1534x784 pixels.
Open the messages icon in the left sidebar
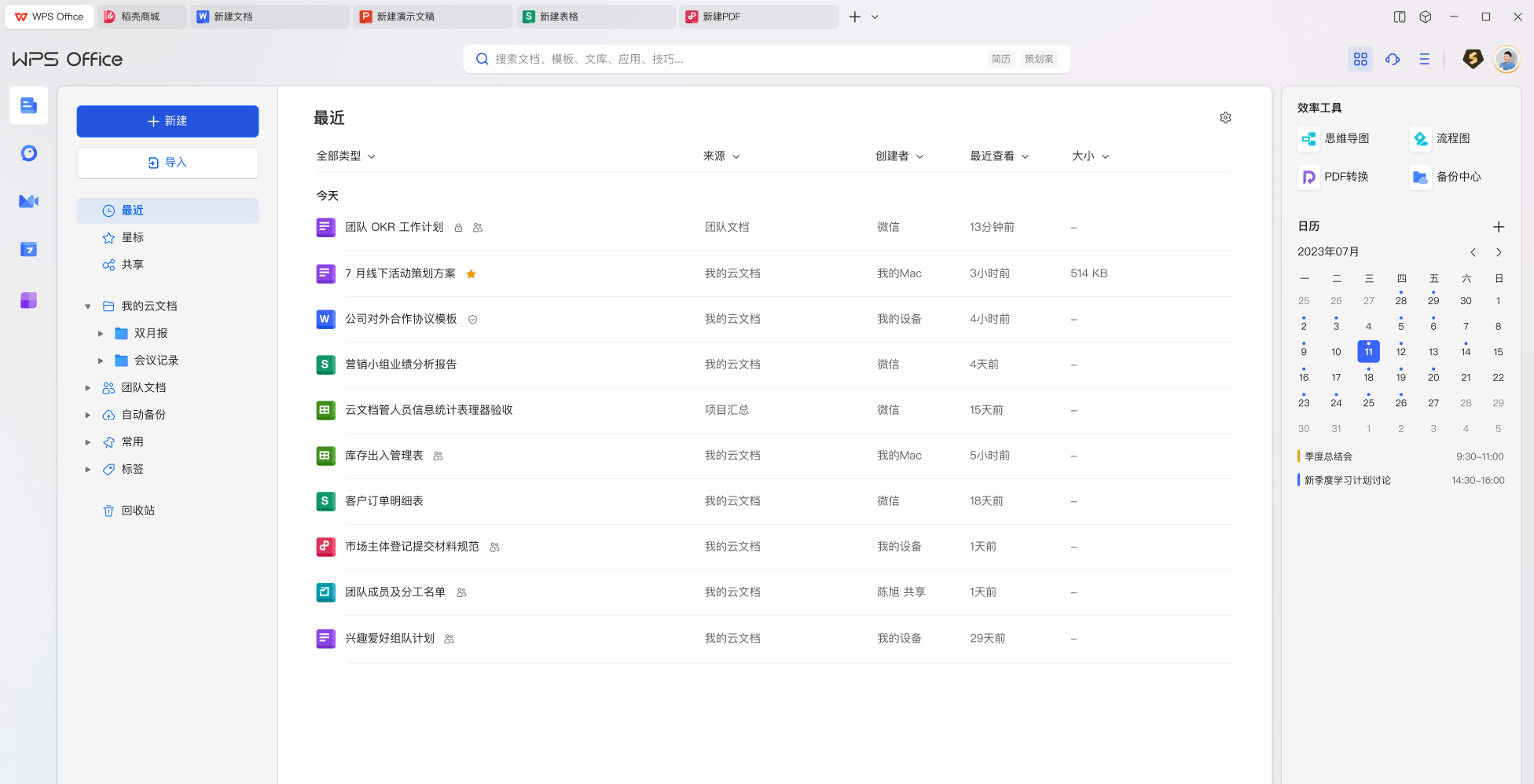[x=28, y=153]
